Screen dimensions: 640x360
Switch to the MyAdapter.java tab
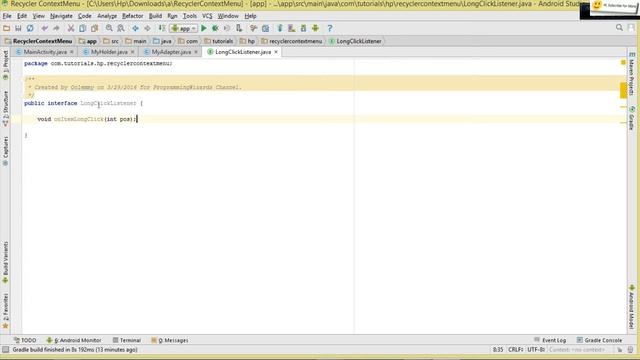(x=171, y=52)
